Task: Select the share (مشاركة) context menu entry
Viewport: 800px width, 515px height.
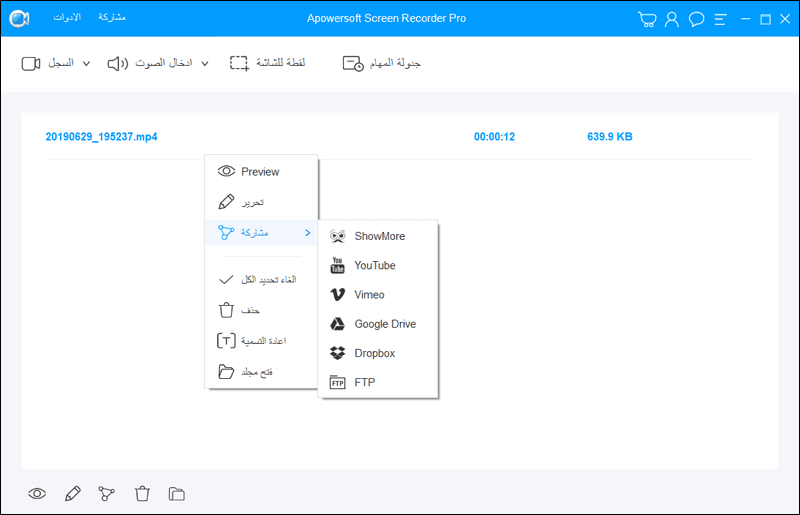Action: (x=261, y=233)
